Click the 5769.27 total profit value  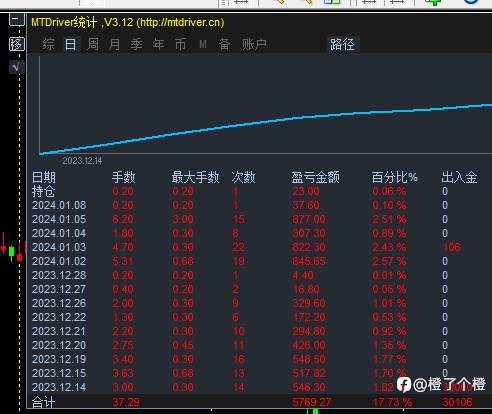pyautogui.click(x=311, y=402)
